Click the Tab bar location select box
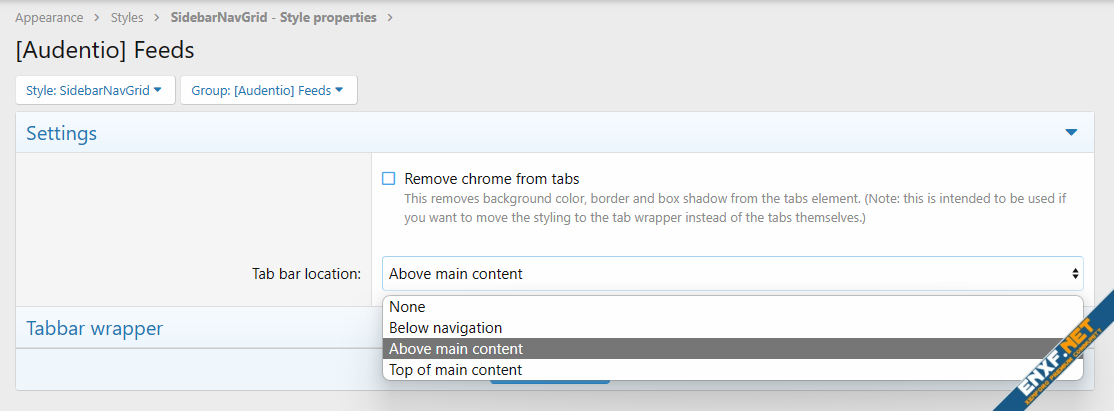The image size is (1114, 411). click(731, 274)
